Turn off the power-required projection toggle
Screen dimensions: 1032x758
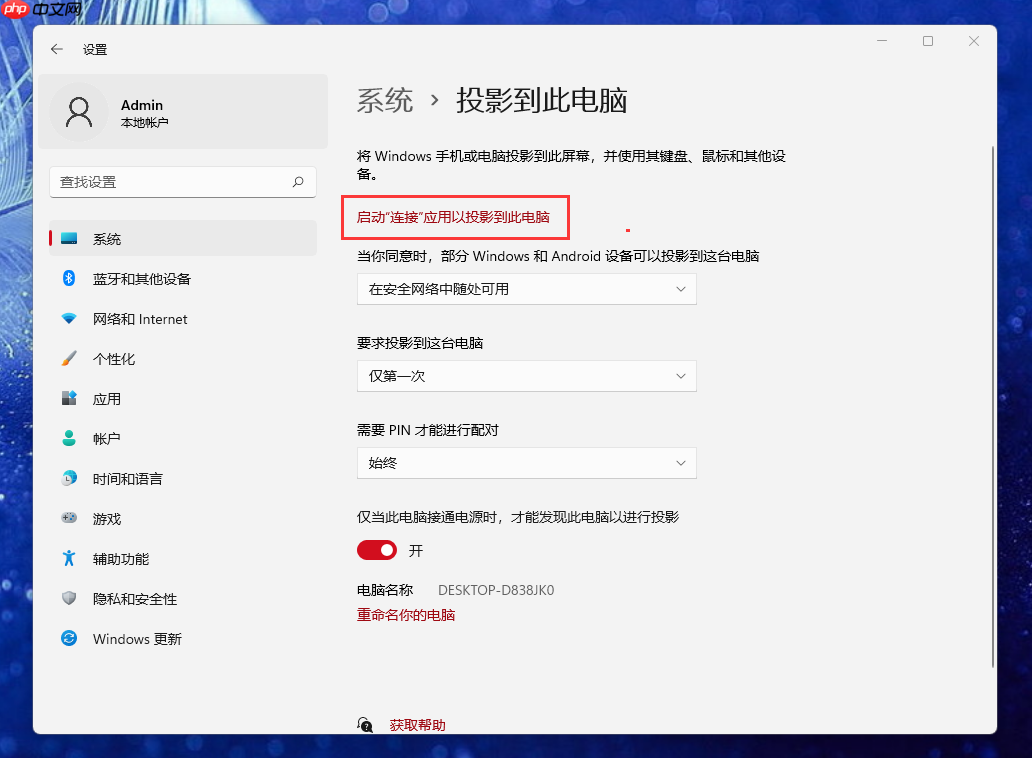[376, 550]
